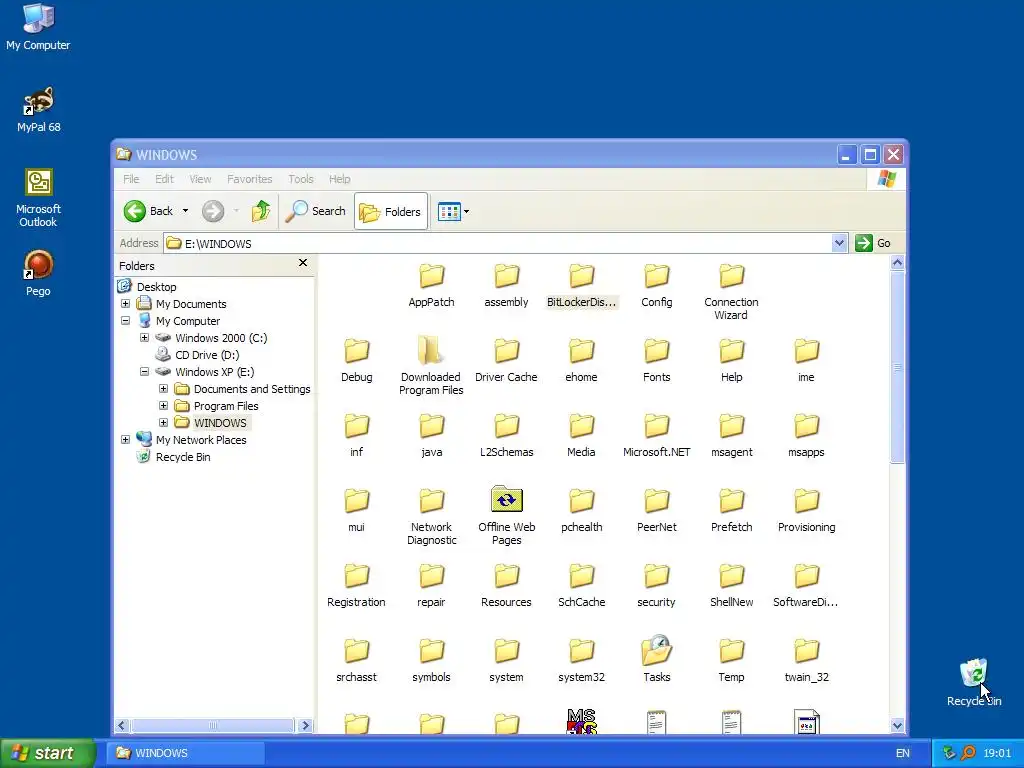Click the EN language indicator
Viewport: 1024px width, 768px height.
point(903,753)
